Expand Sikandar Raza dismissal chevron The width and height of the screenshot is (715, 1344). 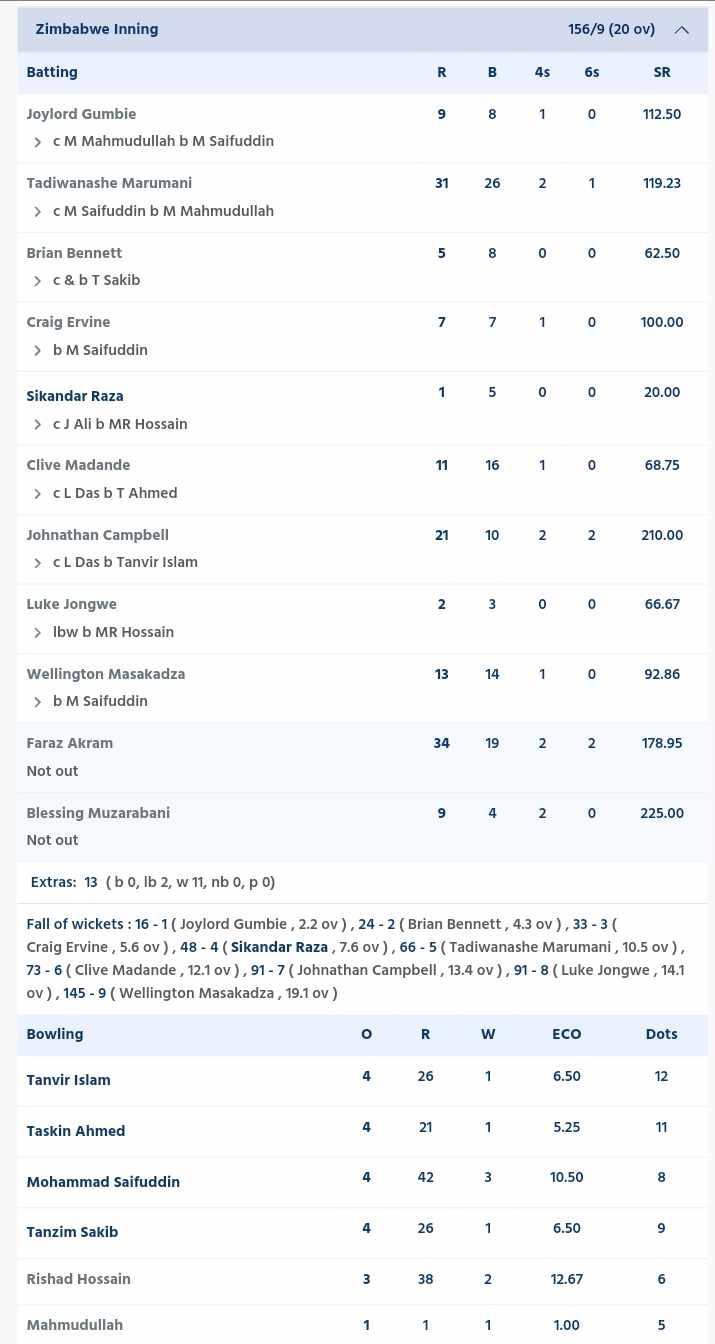38,425
